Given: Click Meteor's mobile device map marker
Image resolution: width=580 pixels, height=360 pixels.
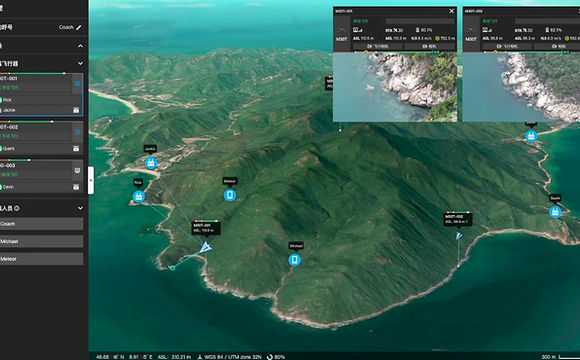Looking at the screenshot, I should click(230, 195).
